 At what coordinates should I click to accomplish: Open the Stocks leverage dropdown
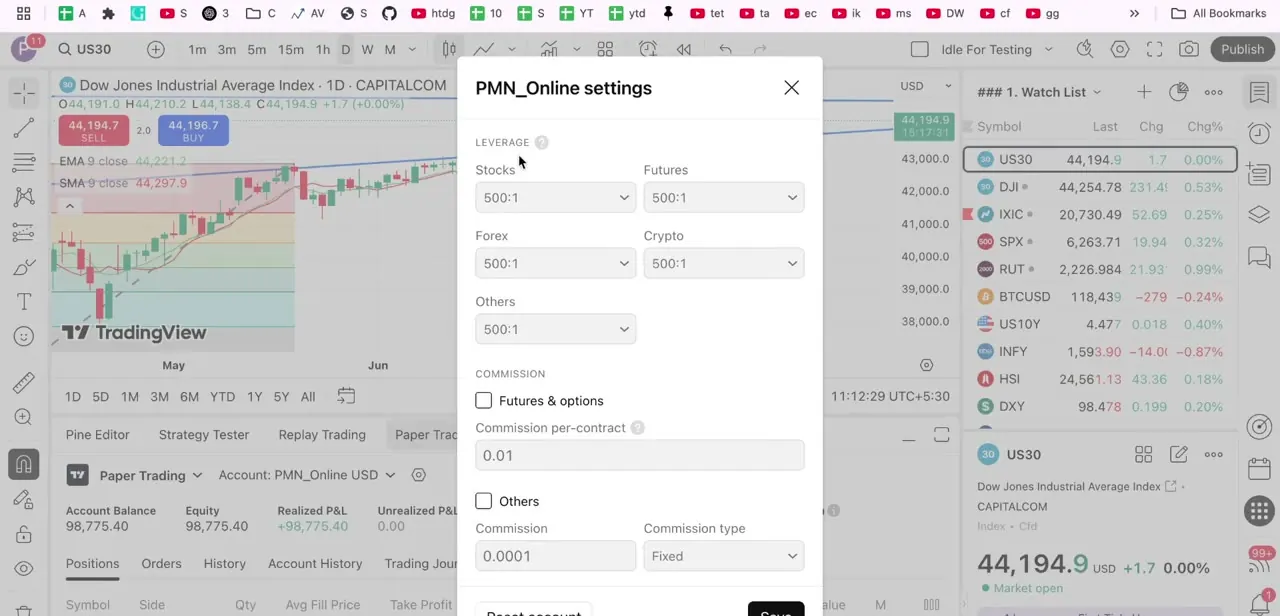[555, 198]
